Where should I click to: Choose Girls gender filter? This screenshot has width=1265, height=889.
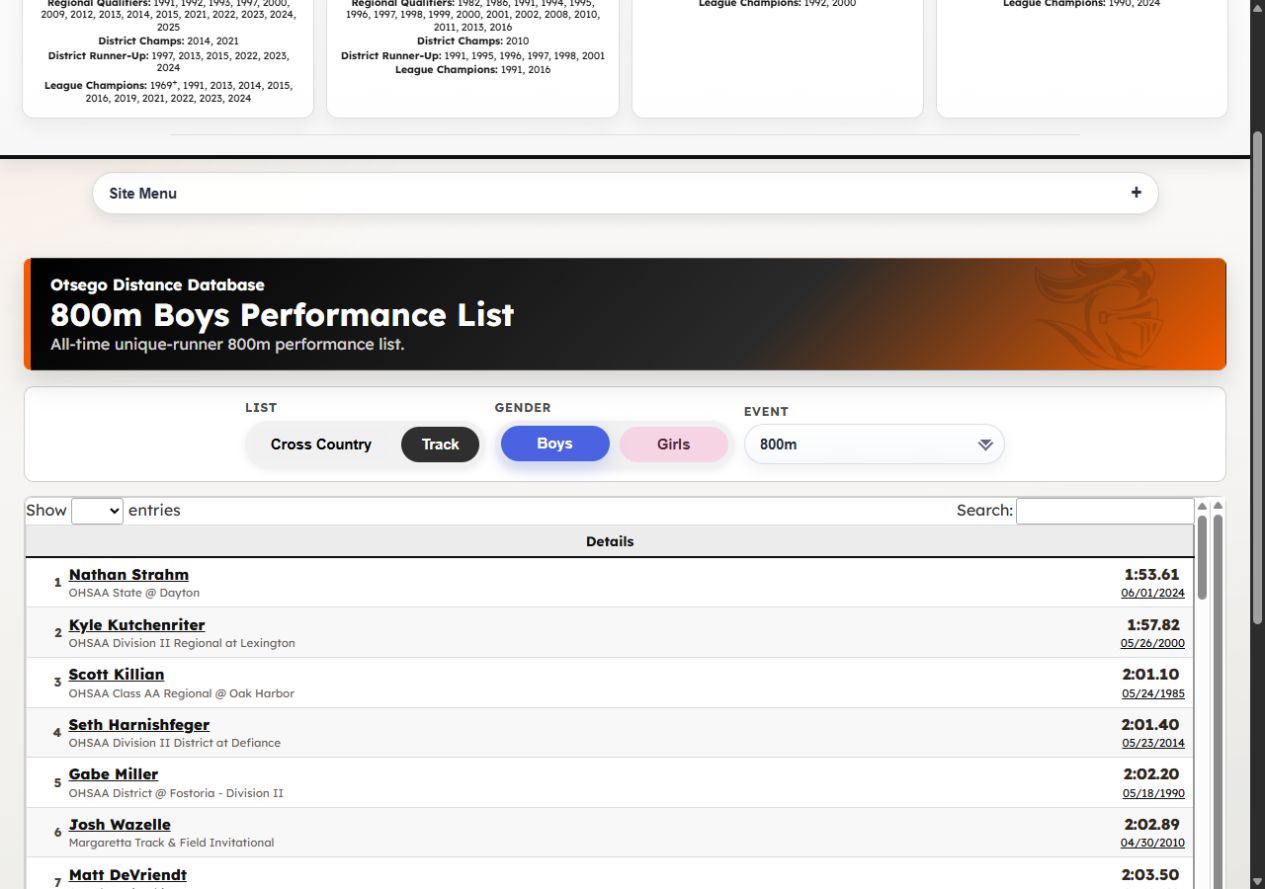[673, 444]
